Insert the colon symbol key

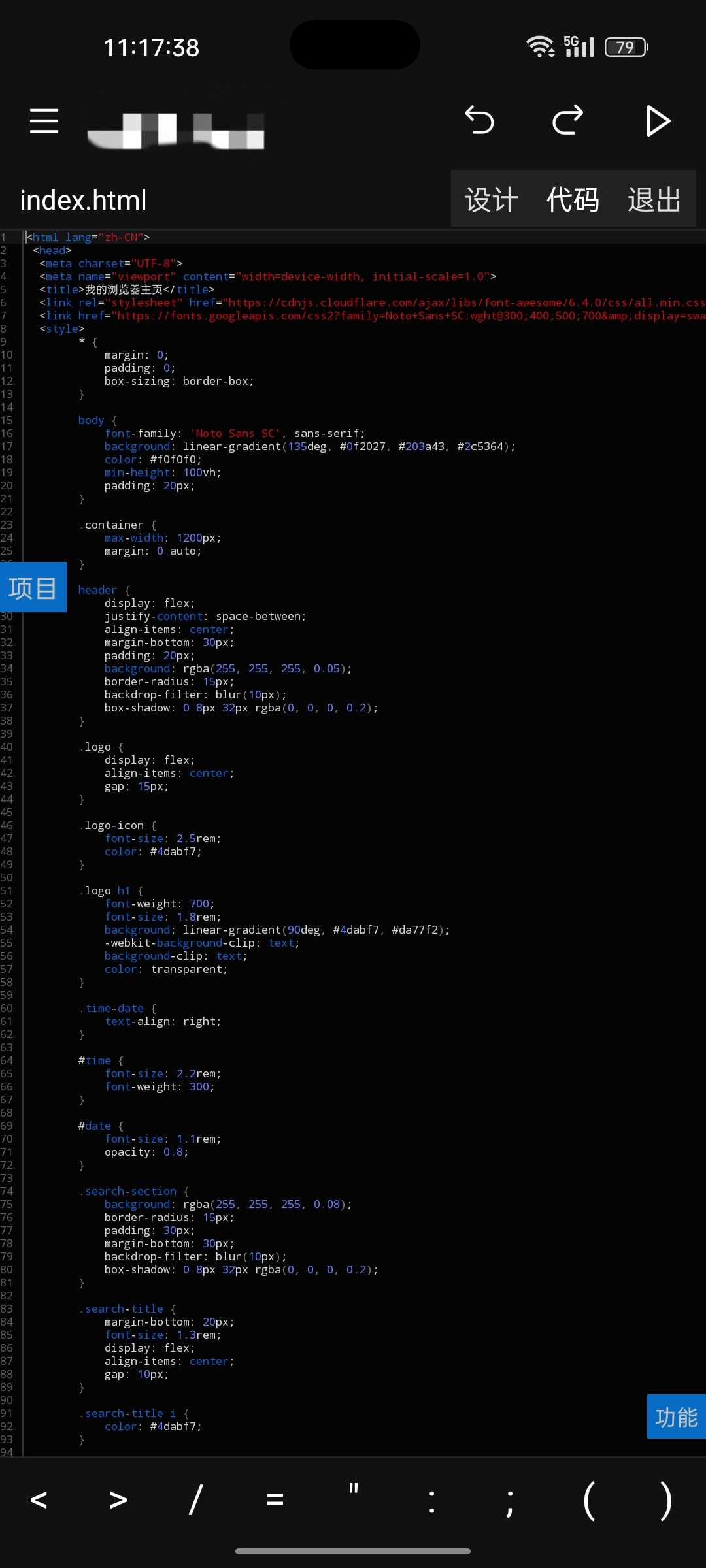pos(431,1500)
